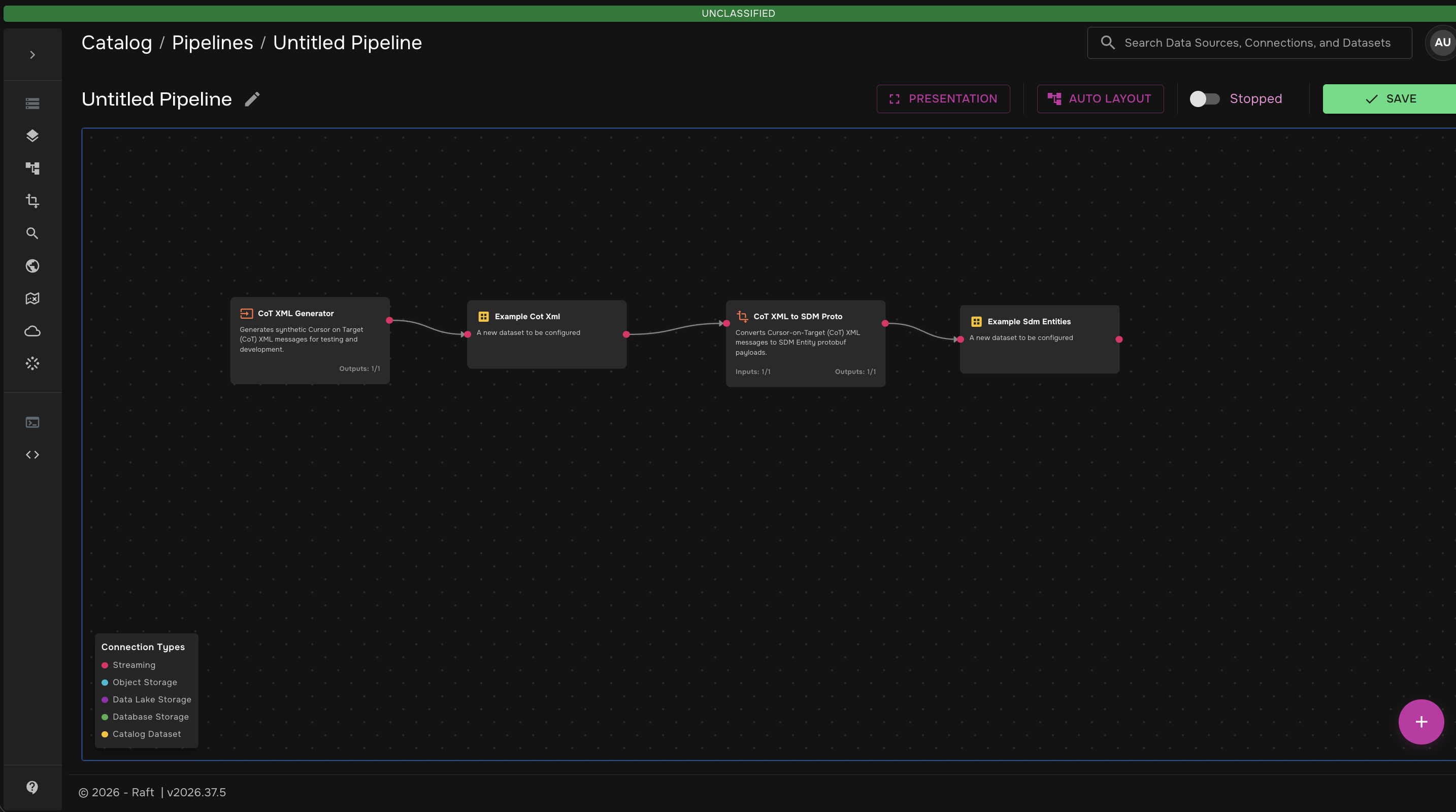
Task: Go to Catalog in the breadcrumb
Action: click(116, 43)
